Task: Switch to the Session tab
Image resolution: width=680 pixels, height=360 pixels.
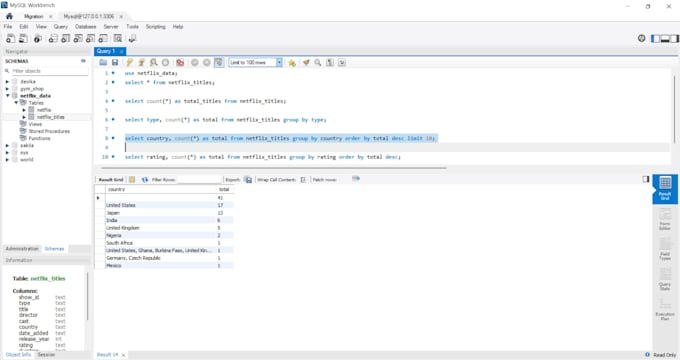Action: pos(46,354)
